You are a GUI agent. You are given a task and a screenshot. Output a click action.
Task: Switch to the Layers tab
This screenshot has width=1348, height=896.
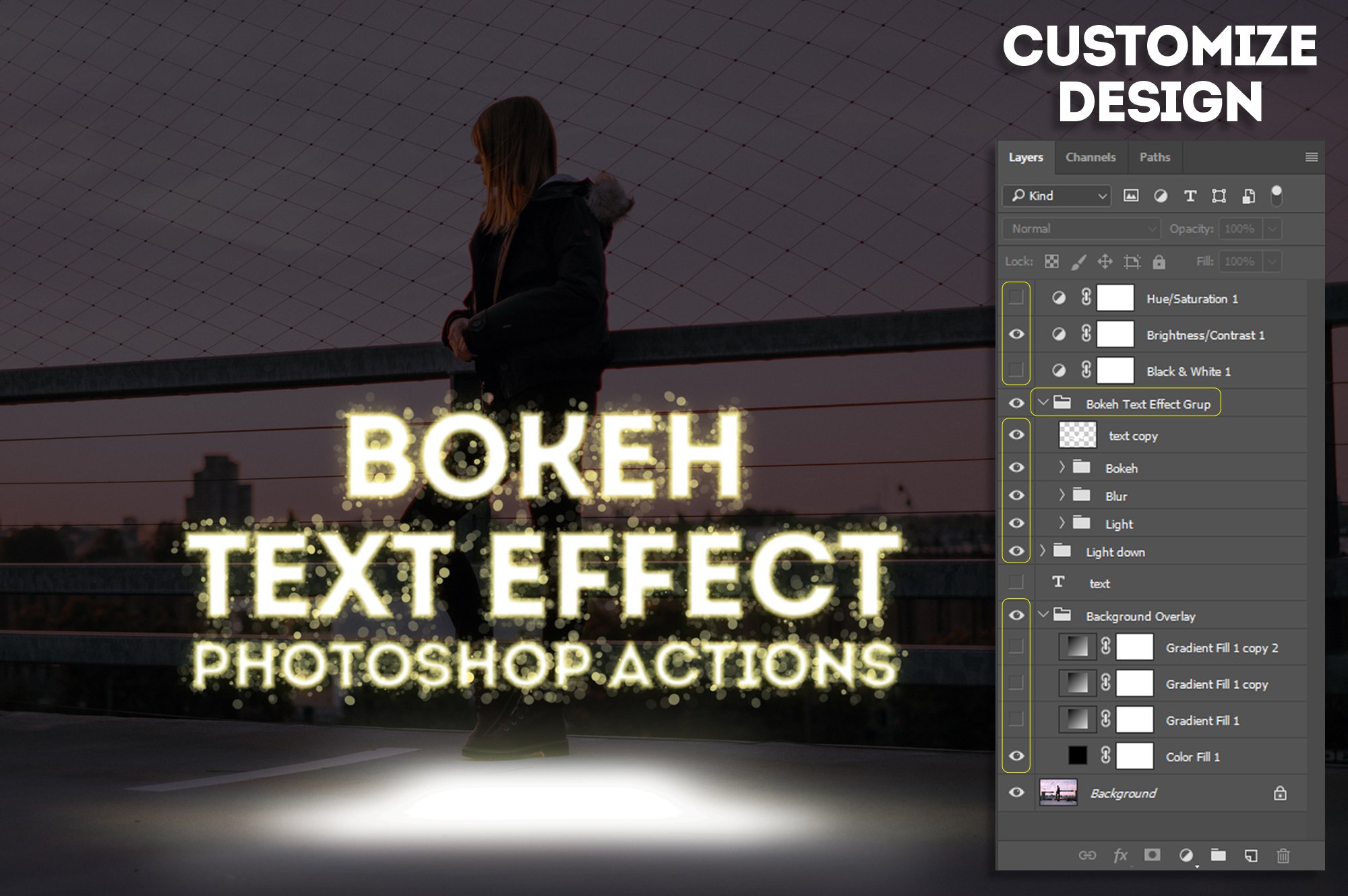(1026, 157)
